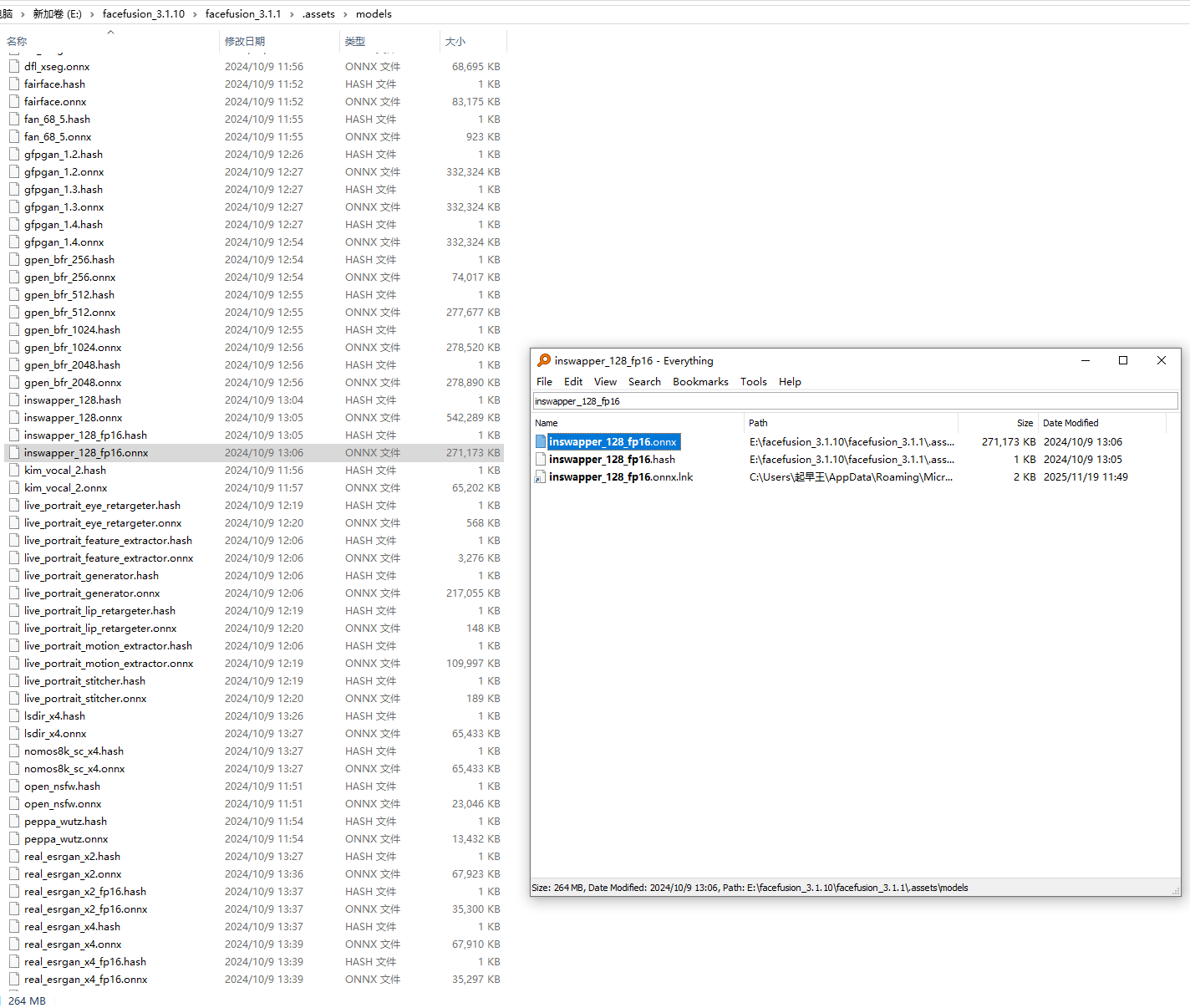Click icon of inswapper_128_fp16.onnx.lnk result
1190x1008 pixels.
pos(541,477)
